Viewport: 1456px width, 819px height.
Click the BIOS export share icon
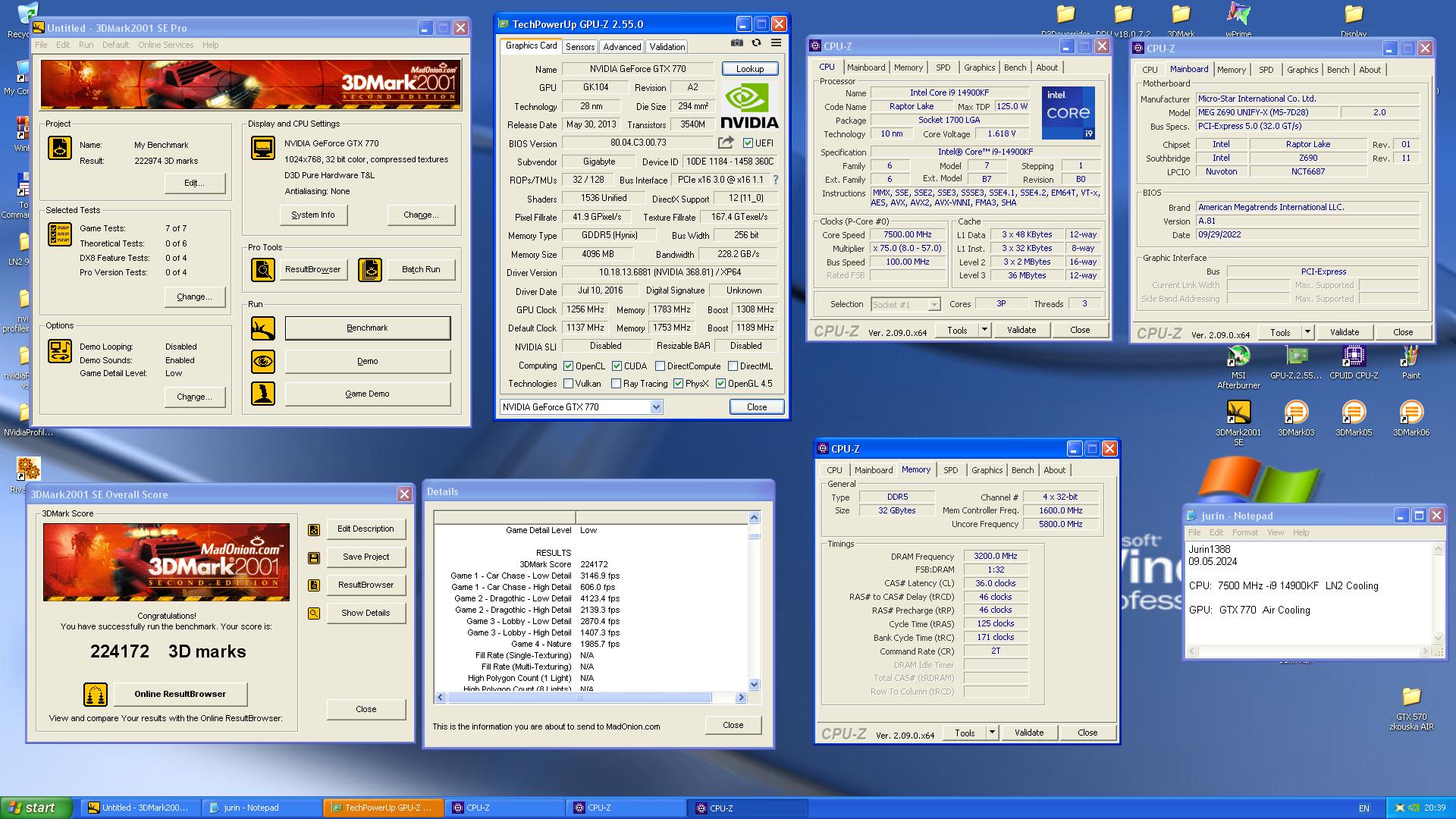tap(726, 143)
